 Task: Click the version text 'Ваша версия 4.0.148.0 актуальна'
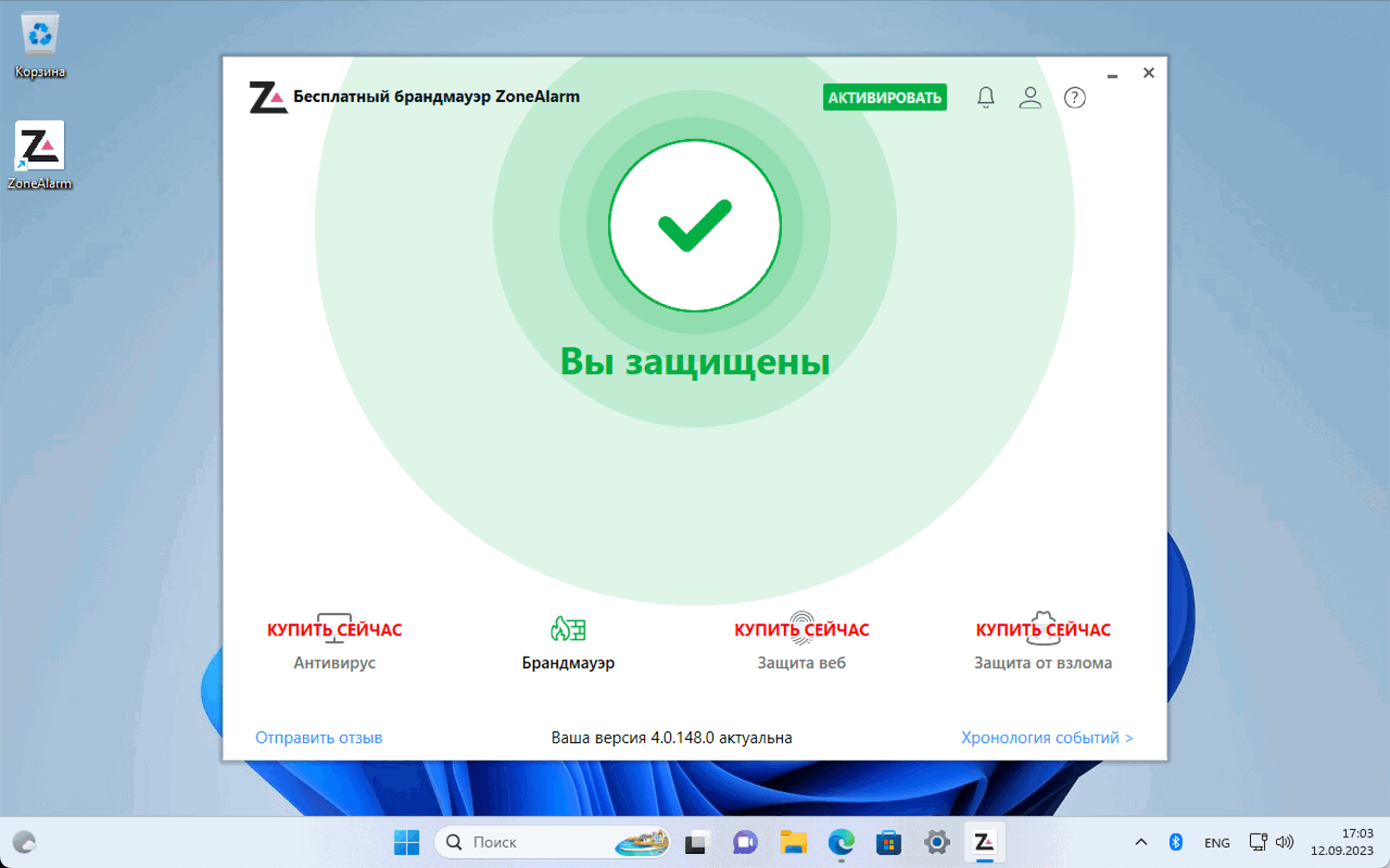672,737
